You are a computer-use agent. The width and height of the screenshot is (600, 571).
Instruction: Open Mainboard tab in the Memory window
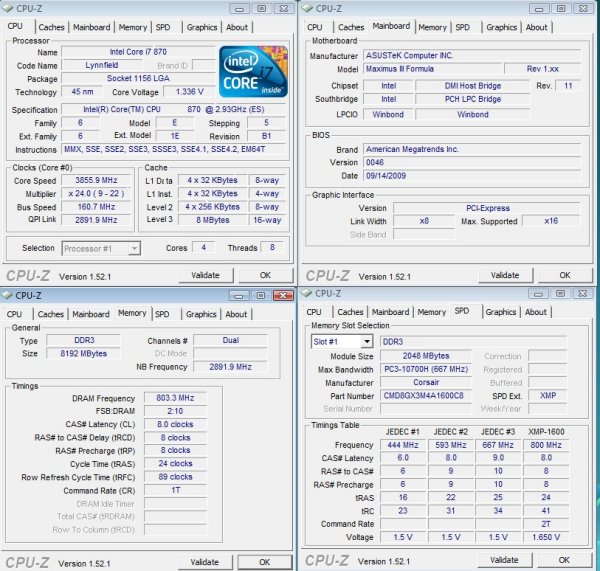click(x=91, y=314)
